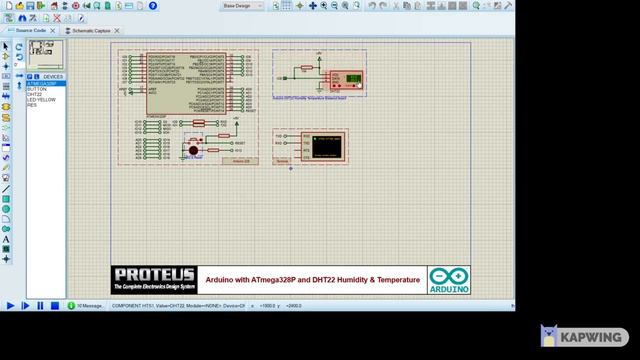Zoom in with the magnifier plus icon
Image resolution: width=640 pixels, height=360 pixels.
pos(324,6)
